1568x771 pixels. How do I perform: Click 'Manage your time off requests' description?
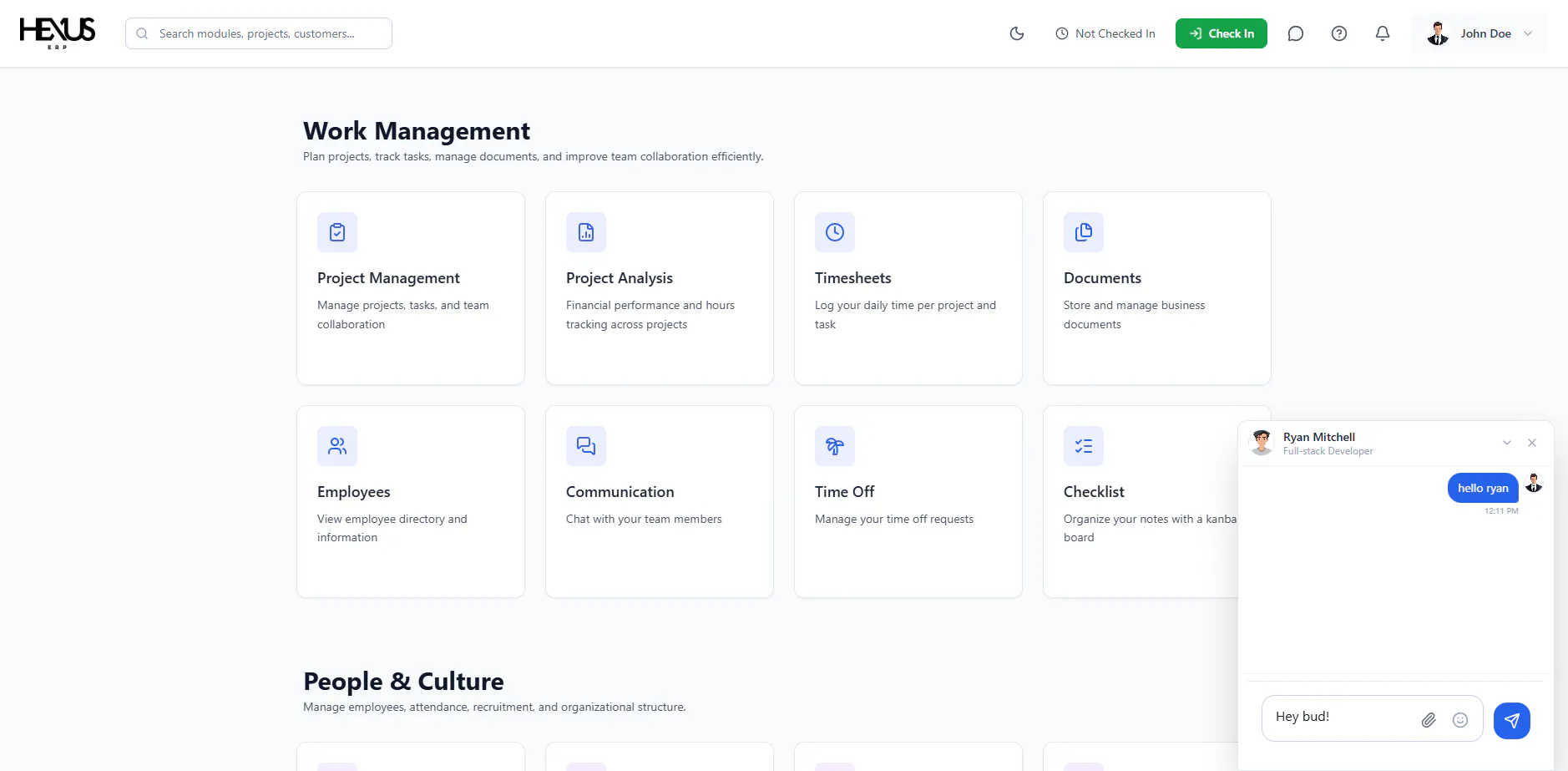point(894,519)
